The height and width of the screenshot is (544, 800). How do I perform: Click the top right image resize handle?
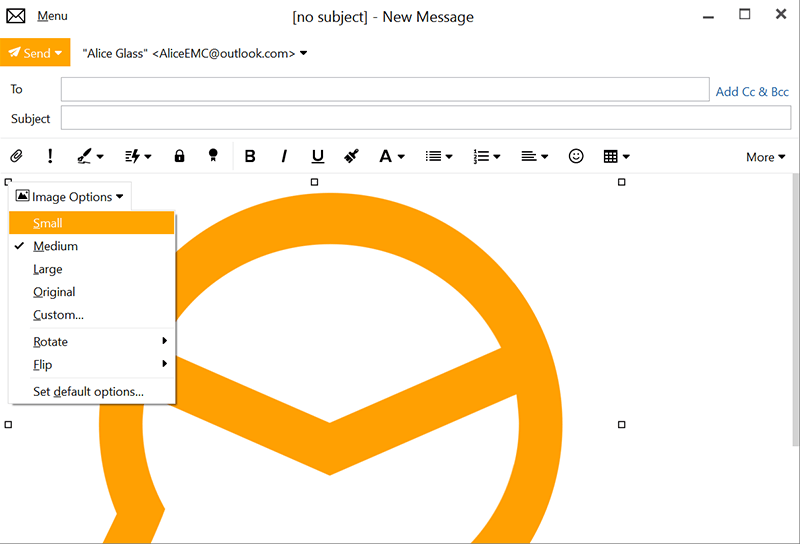(621, 182)
